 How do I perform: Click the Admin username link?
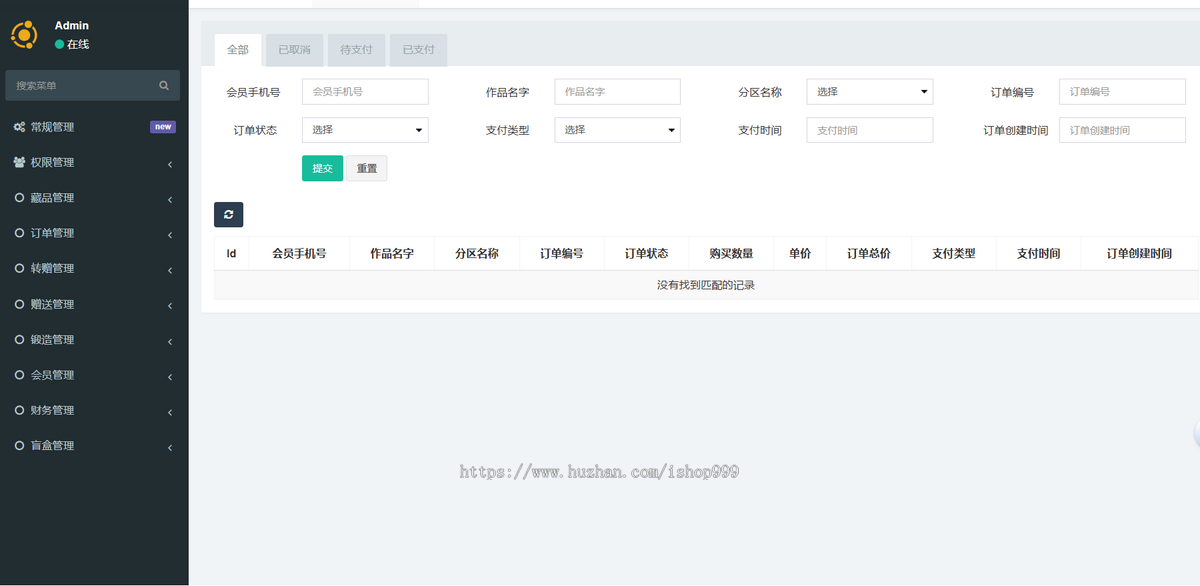pos(72,25)
